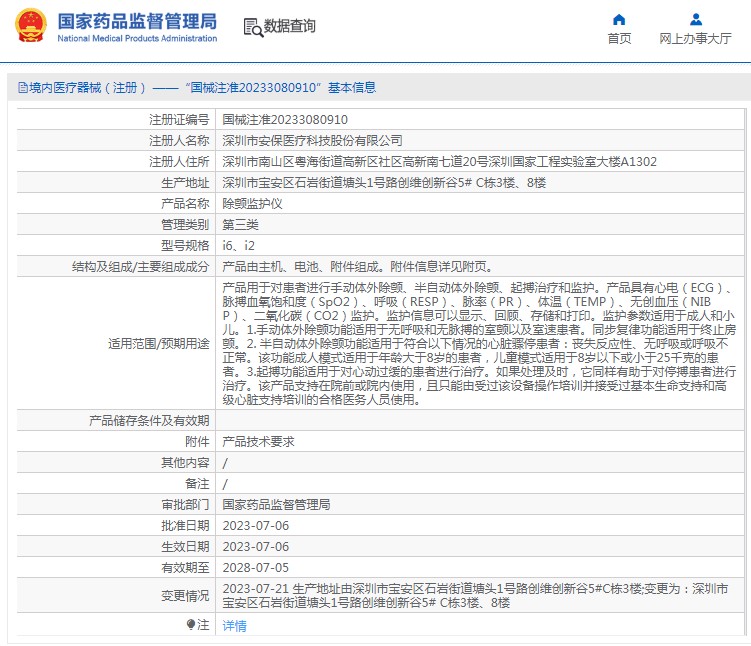The image size is (751, 646).
Task: Click the 备注 row label
Action: click(197, 484)
